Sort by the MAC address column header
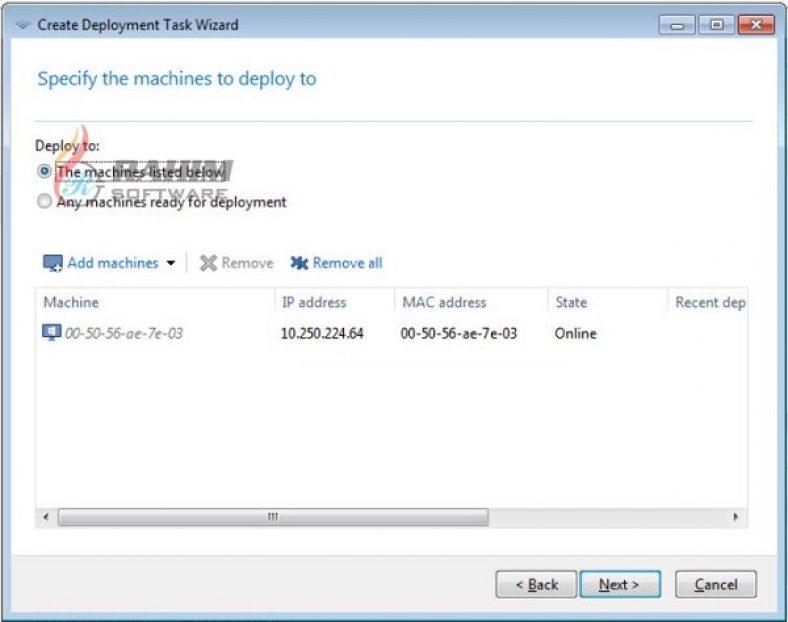The width and height of the screenshot is (788, 622). coord(471,302)
